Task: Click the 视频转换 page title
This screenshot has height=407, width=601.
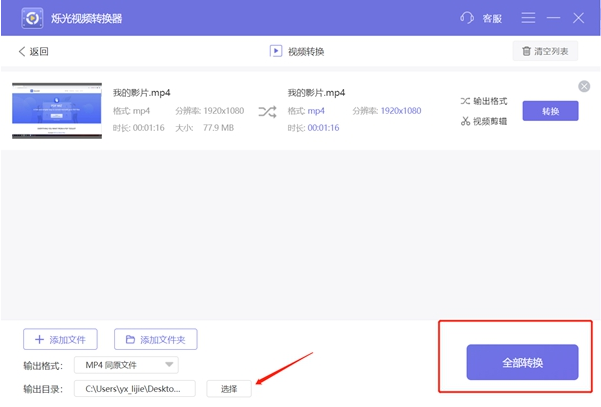Action: pyautogui.click(x=306, y=51)
